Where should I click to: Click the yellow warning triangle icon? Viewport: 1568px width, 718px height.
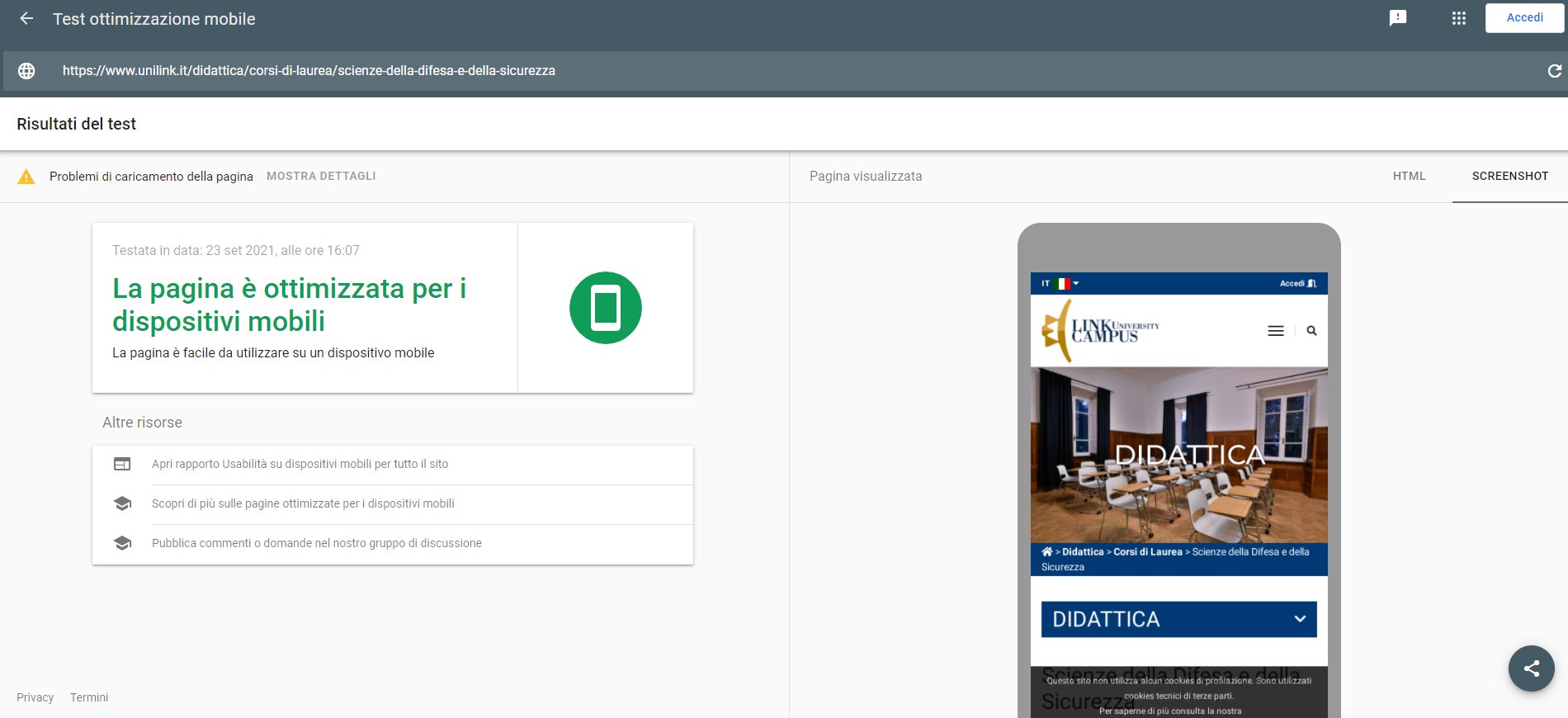click(26, 177)
